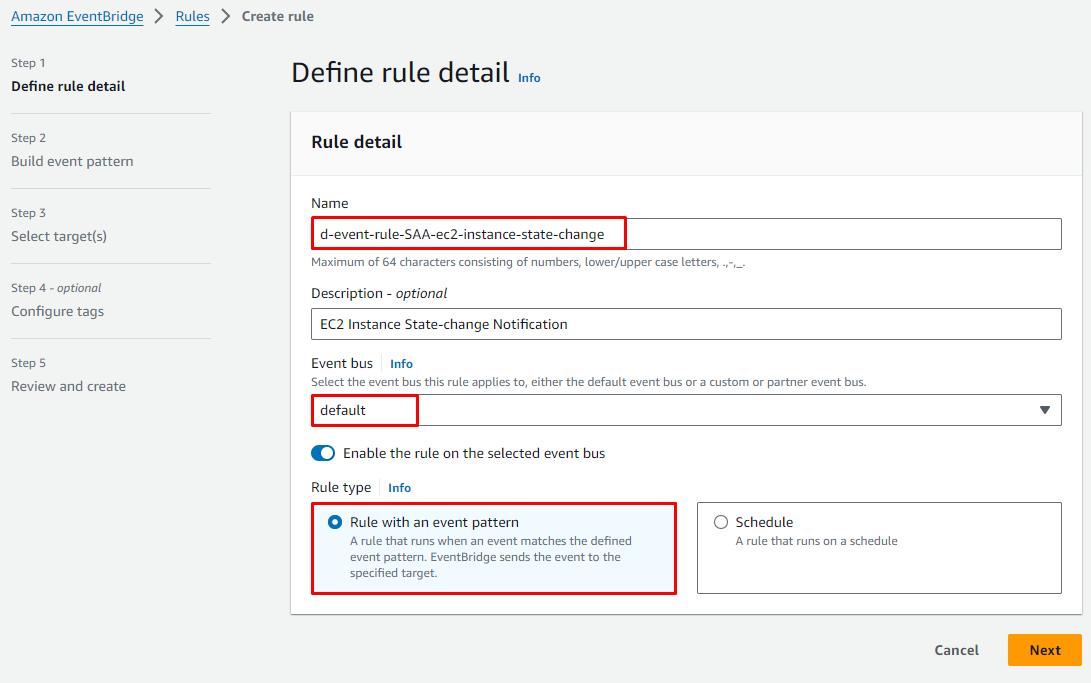Select Rule with an event pattern radio button

pos(334,522)
